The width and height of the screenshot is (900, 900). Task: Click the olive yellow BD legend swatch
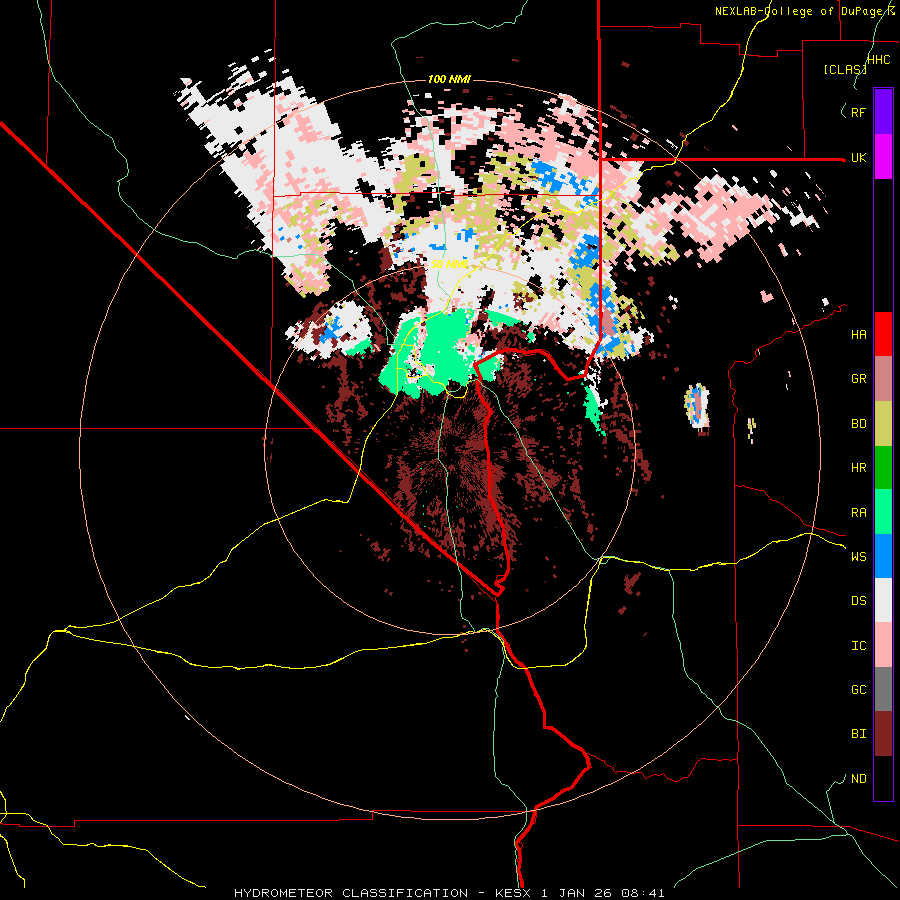[883, 424]
